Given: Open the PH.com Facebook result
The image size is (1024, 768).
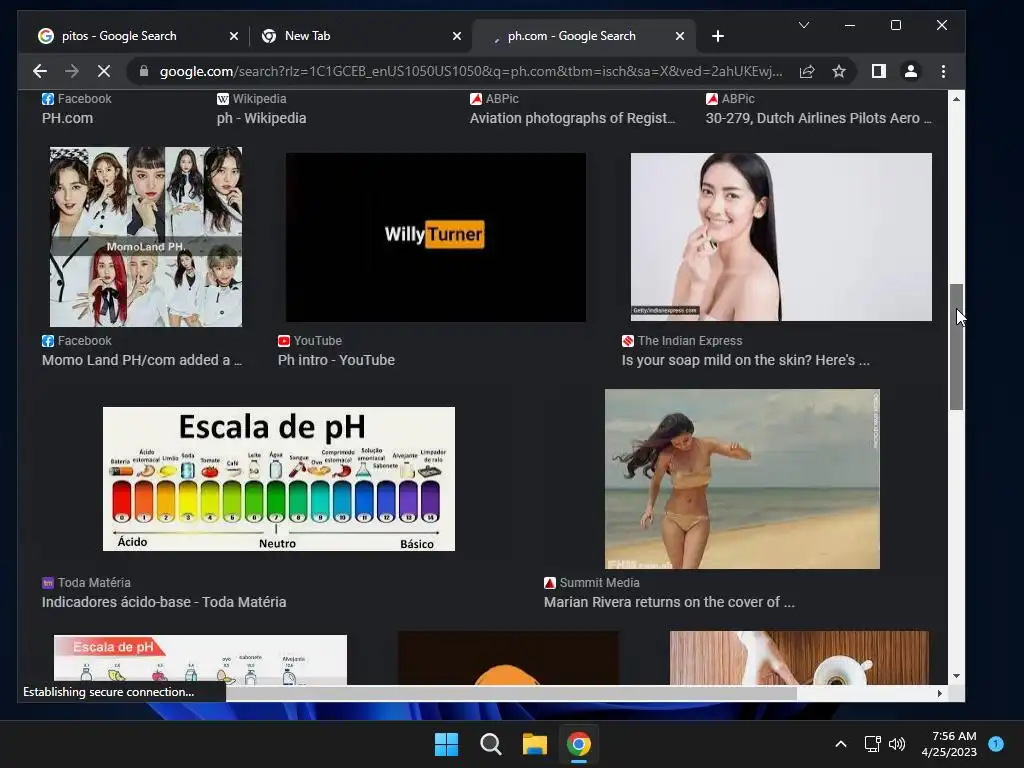Looking at the screenshot, I should 67,118.
